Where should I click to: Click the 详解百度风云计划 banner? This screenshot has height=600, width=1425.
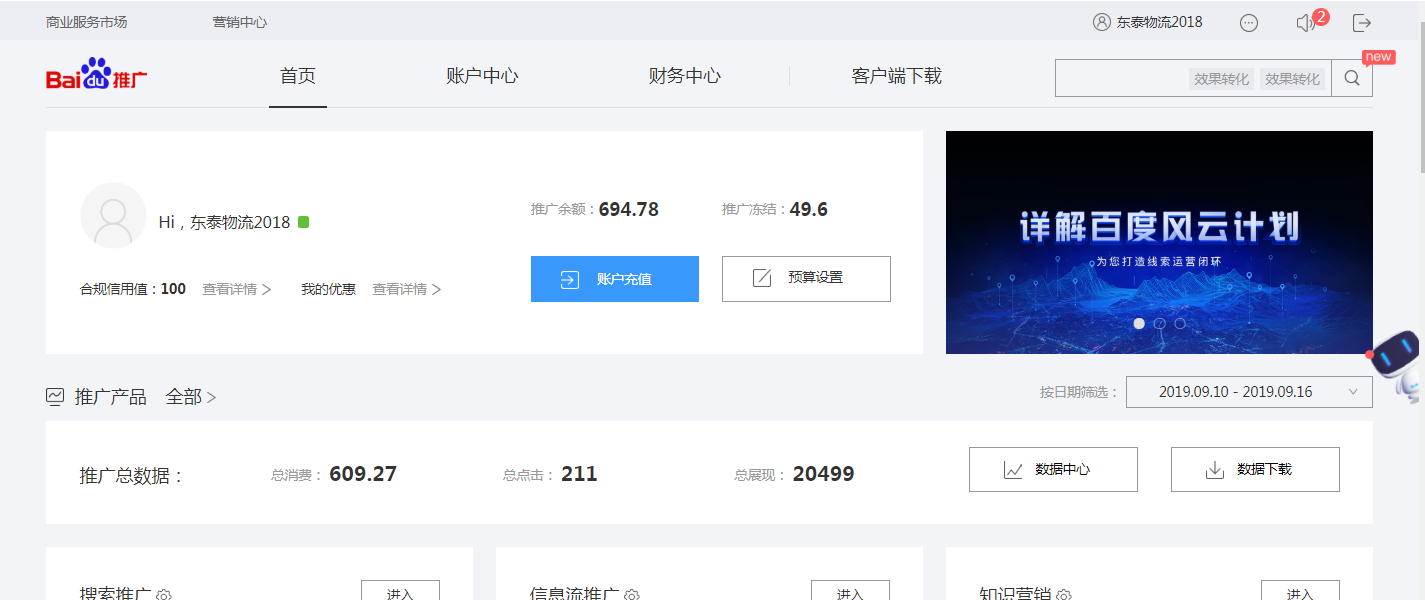(1159, 242)
